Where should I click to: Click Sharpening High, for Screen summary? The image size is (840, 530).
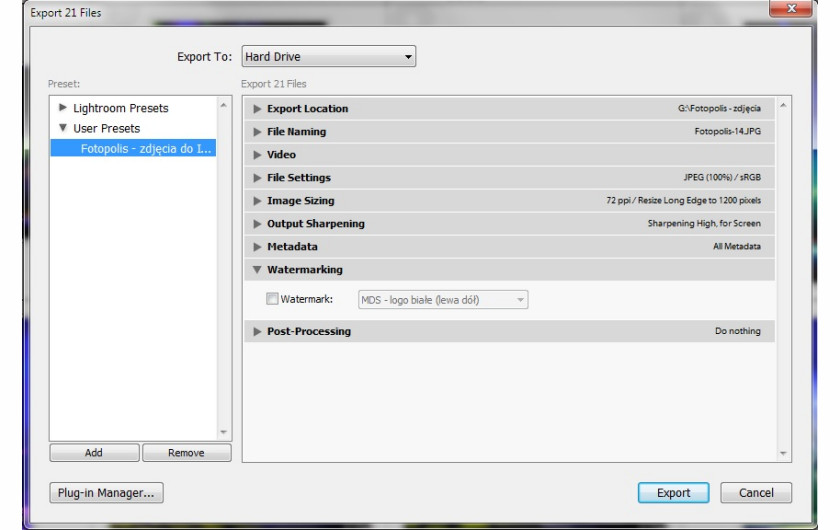[704, 223]
